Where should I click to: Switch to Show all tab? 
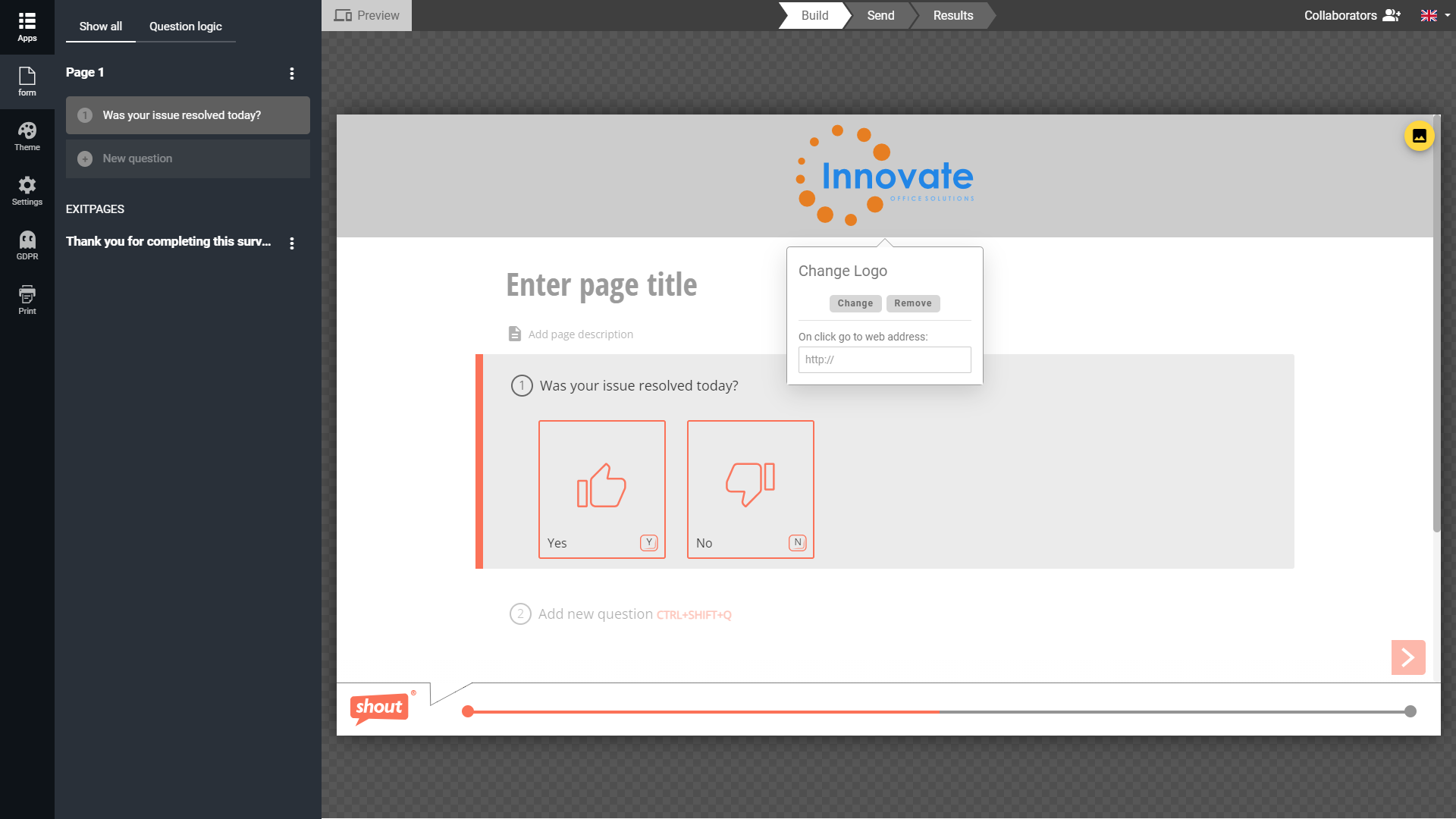pos(101,27)
